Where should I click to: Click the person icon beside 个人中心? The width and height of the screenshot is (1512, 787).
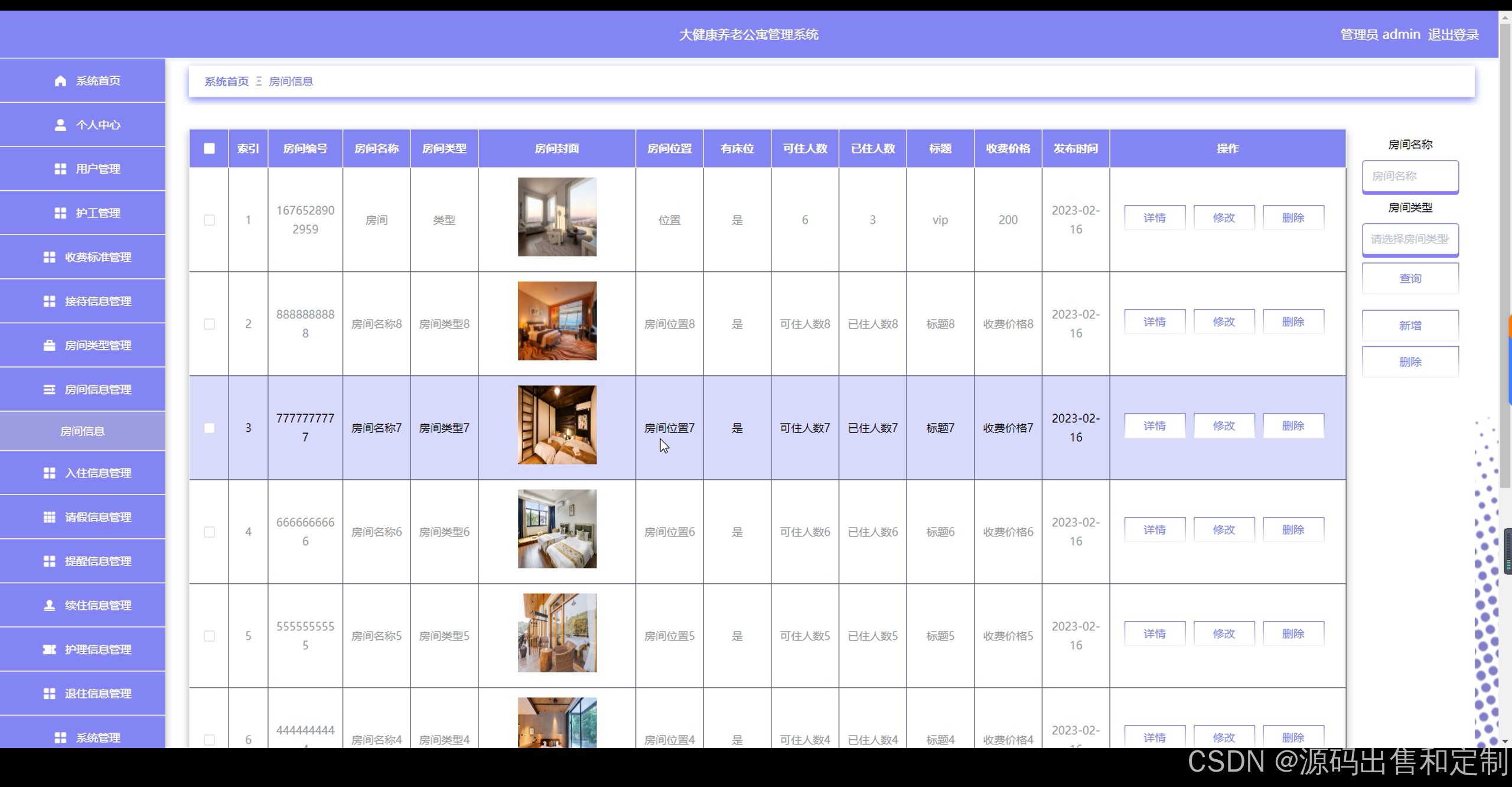click(x=60, y=125)
